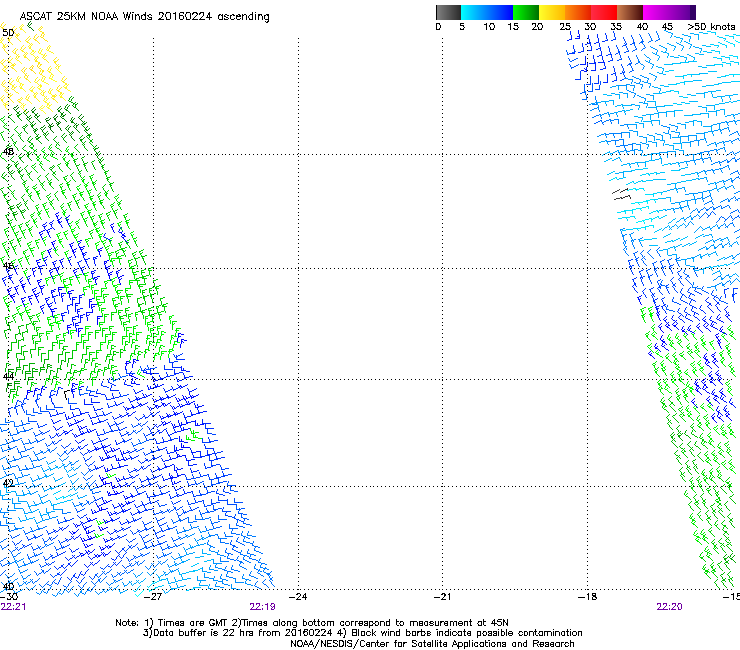Image resolution: width=740 pixels, height=650 pixels.
Task: Click the latitude label 50
Action: (8, 33)
